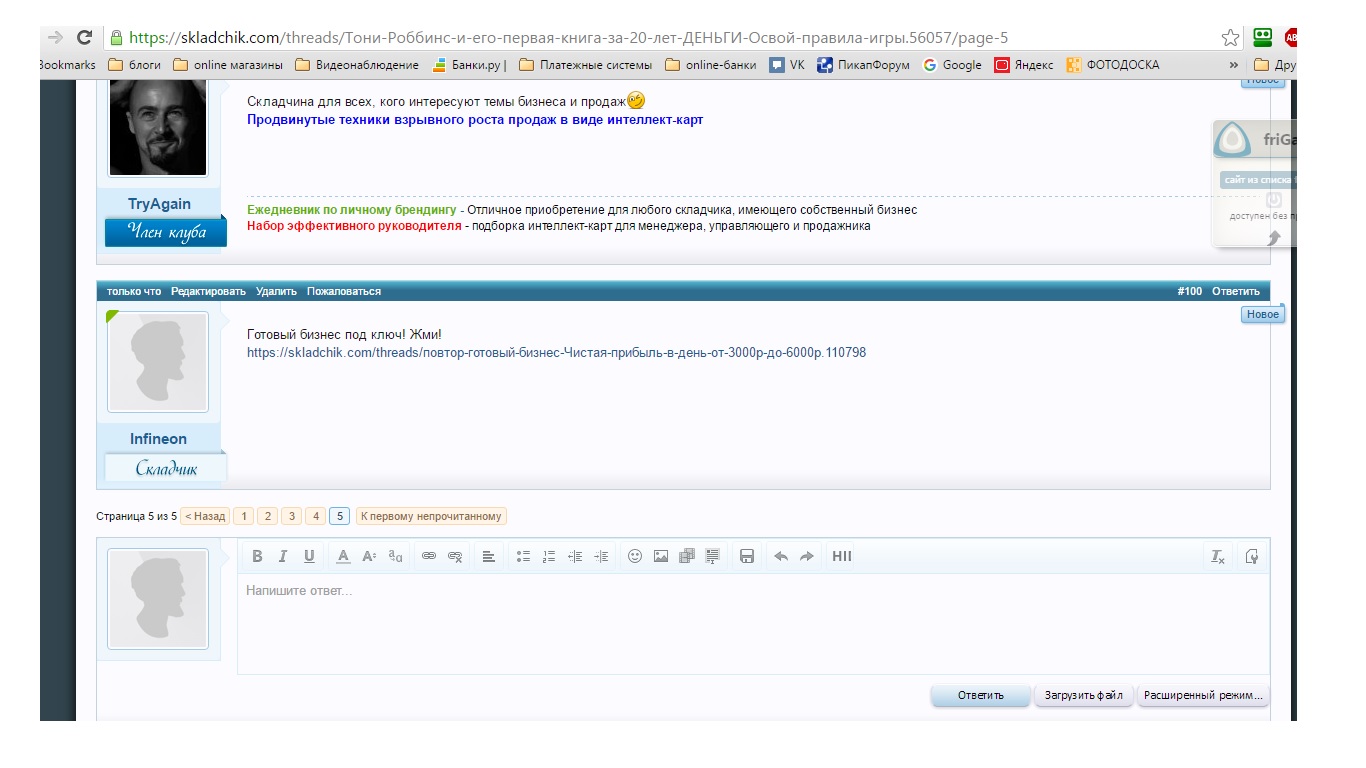Click the ordered list icon

(x=548, y=557)
